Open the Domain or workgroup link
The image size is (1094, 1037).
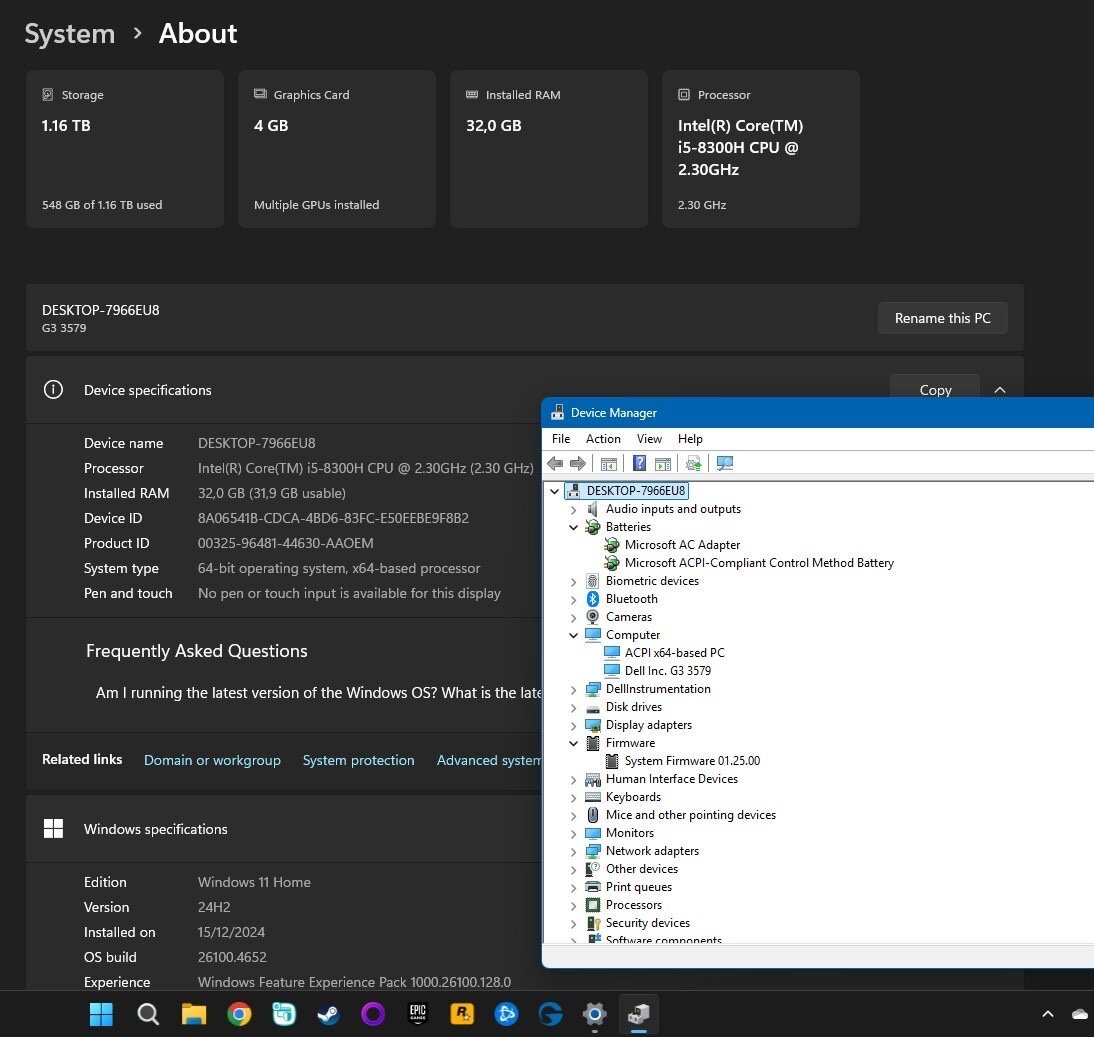click(x=212, y=760)
